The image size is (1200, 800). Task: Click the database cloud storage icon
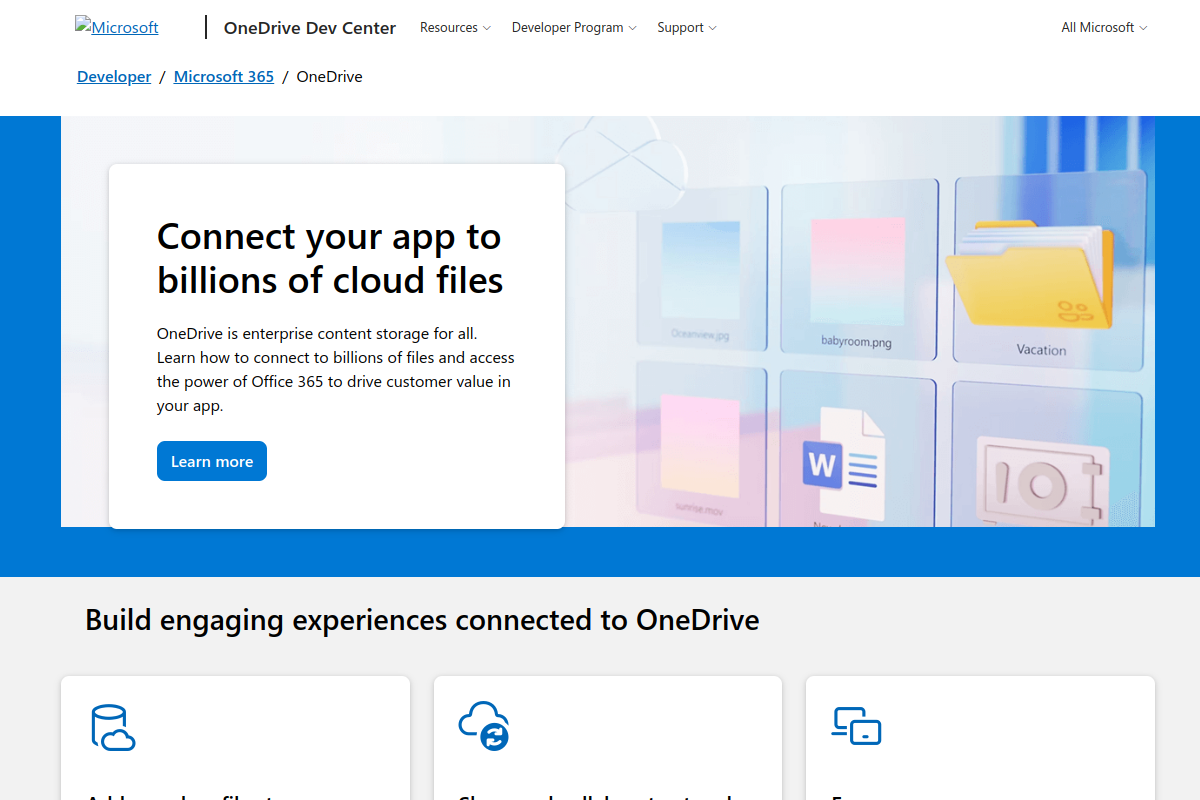[112, 728]
